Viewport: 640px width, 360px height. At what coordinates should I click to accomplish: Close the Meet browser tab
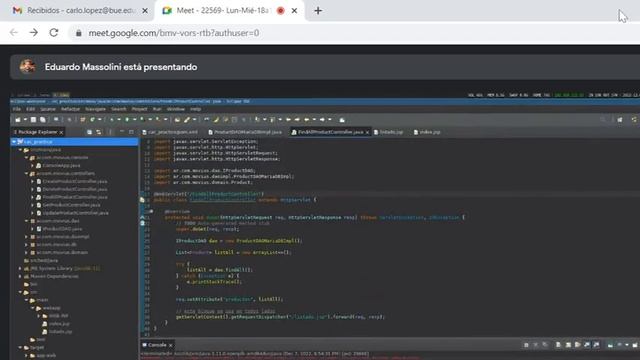tap(294, 11)
